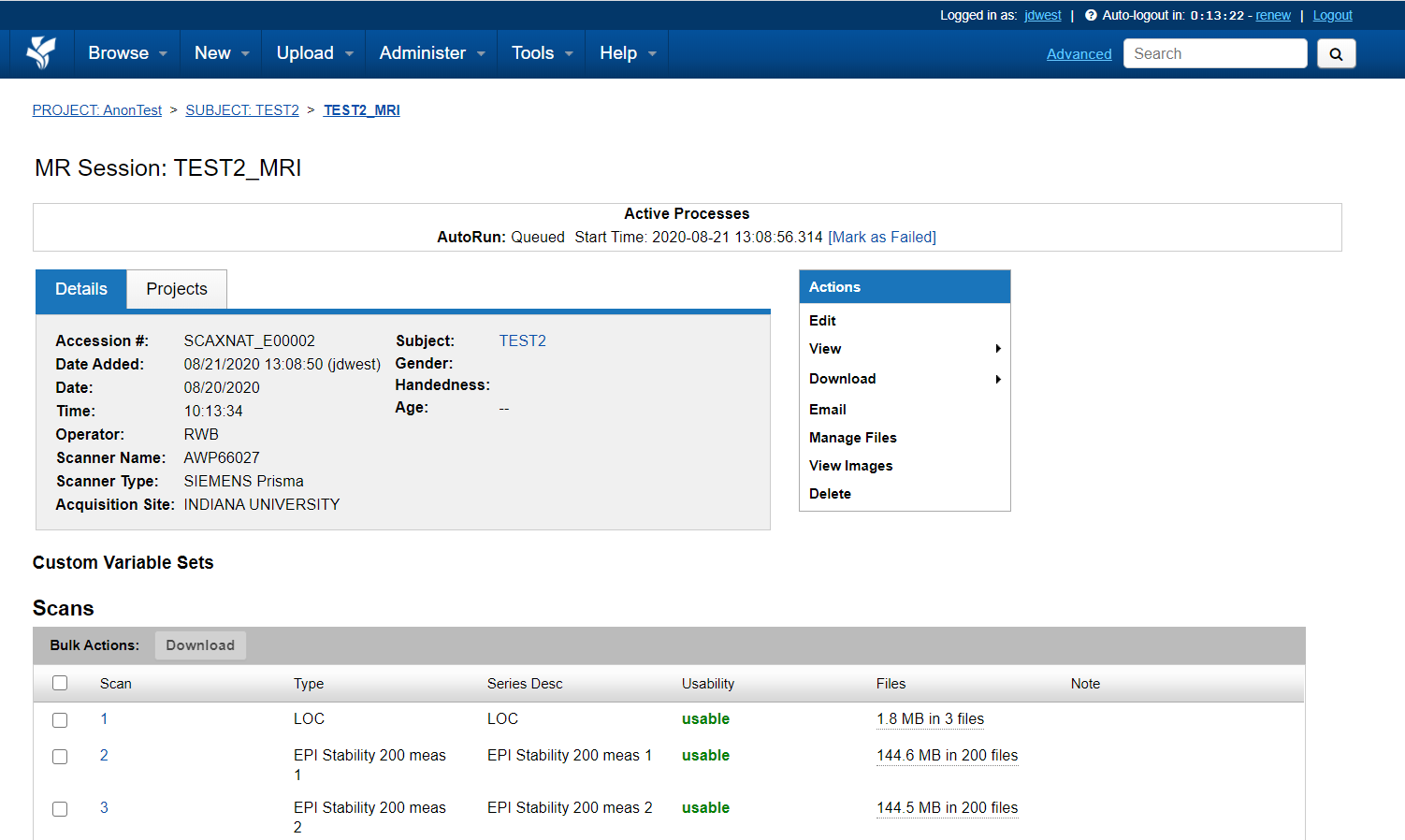
Task: Open the 144.6 MB in 200 files link
Action: (947, 756)
